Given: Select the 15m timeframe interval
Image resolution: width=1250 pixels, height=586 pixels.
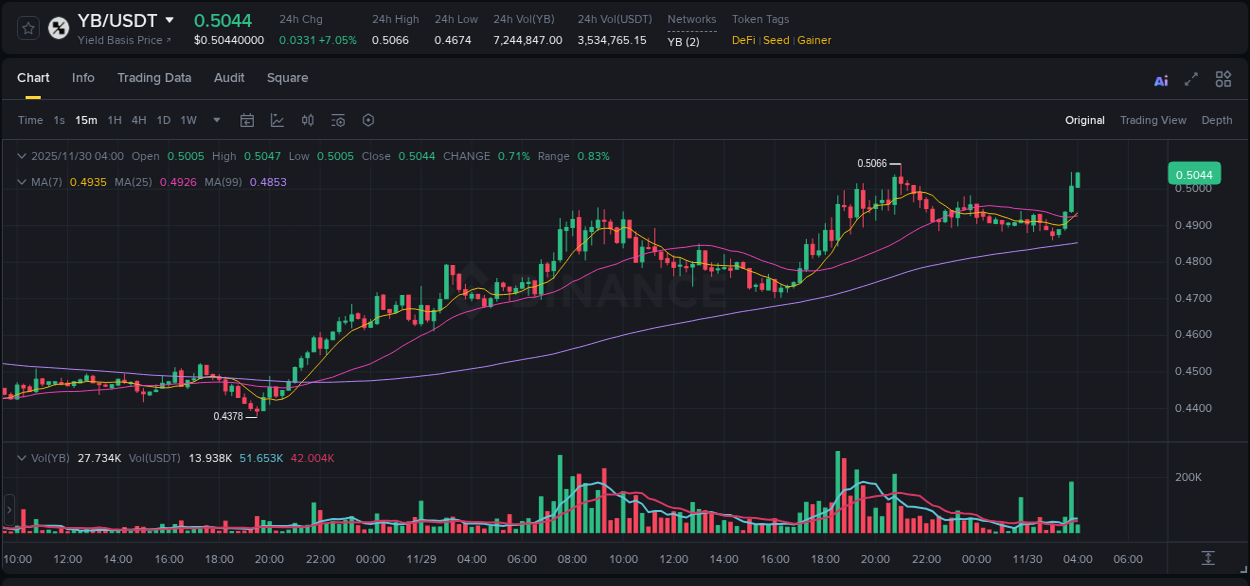Looking at the screenshot, I should pyautogui.click(x=86, y=120).
